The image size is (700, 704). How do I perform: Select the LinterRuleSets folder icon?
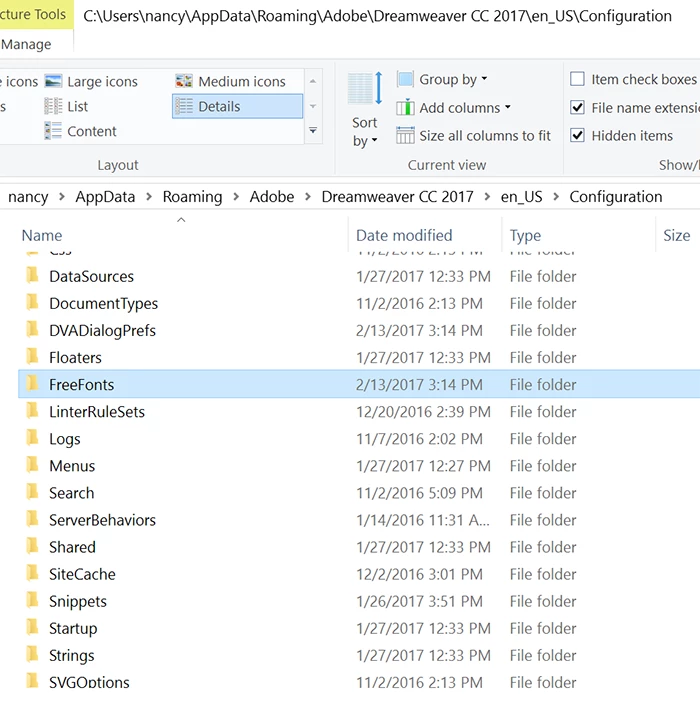(x=32, y=411)
